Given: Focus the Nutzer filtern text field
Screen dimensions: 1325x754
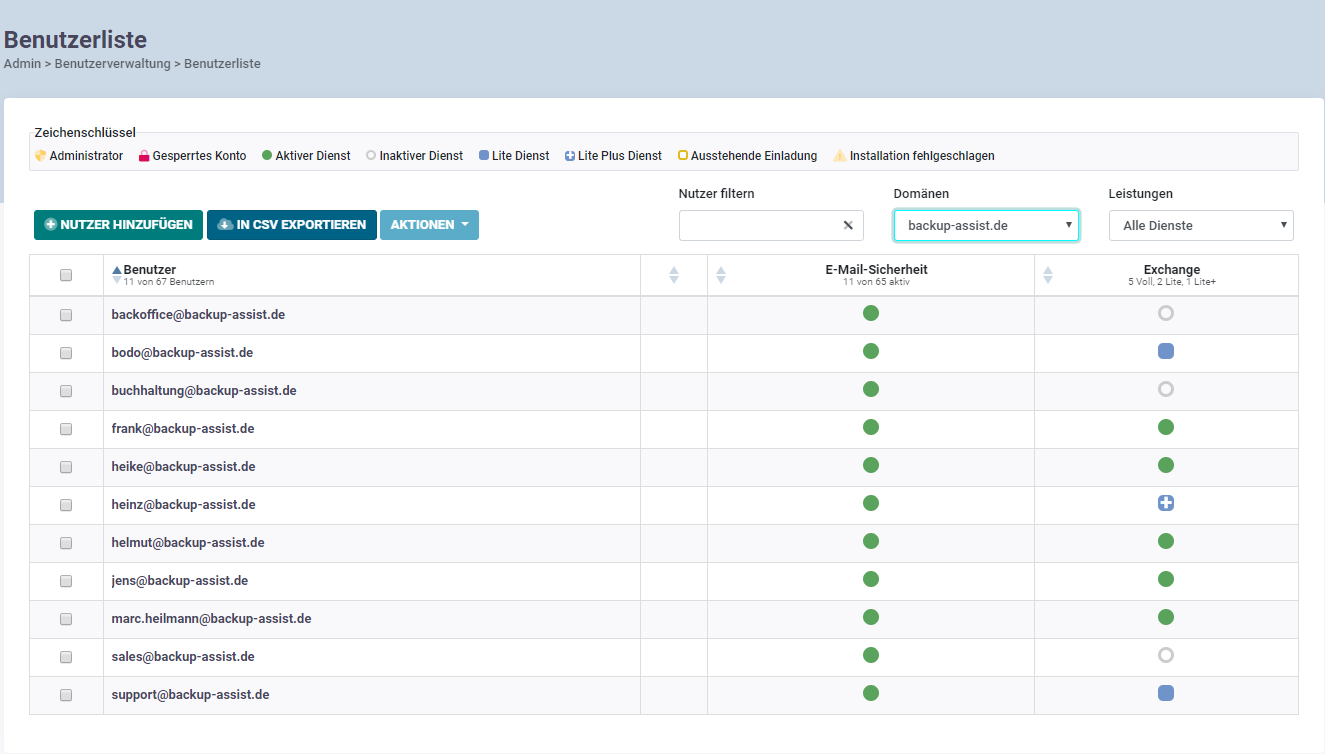Looking at the screenshot, I should pos(758,226).
